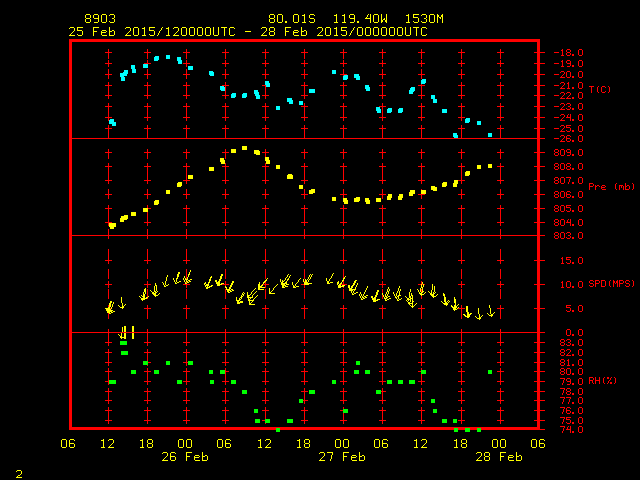Click the 28 Feb date label
This screenshot has height=480, width=640.
(x=499, y=457)
